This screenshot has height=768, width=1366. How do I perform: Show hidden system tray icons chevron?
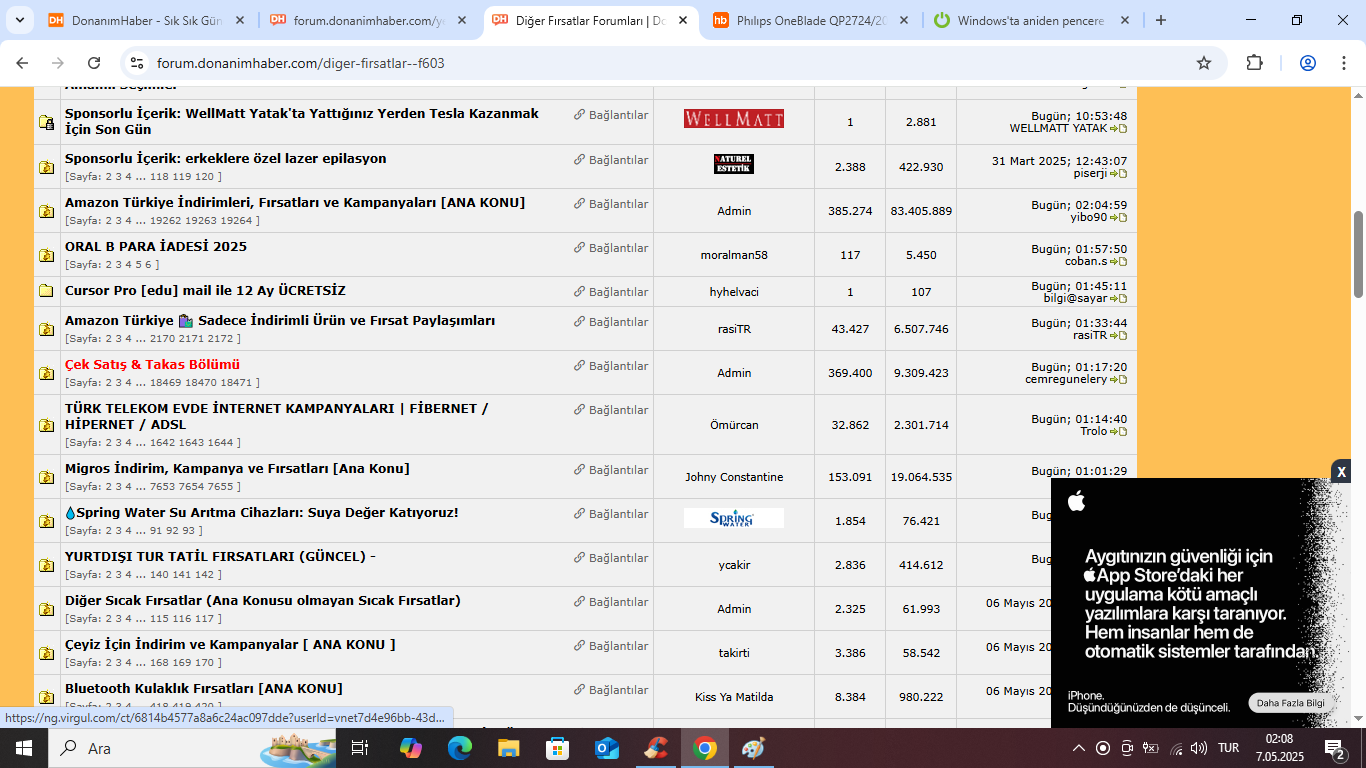(x=1079, y=748)
